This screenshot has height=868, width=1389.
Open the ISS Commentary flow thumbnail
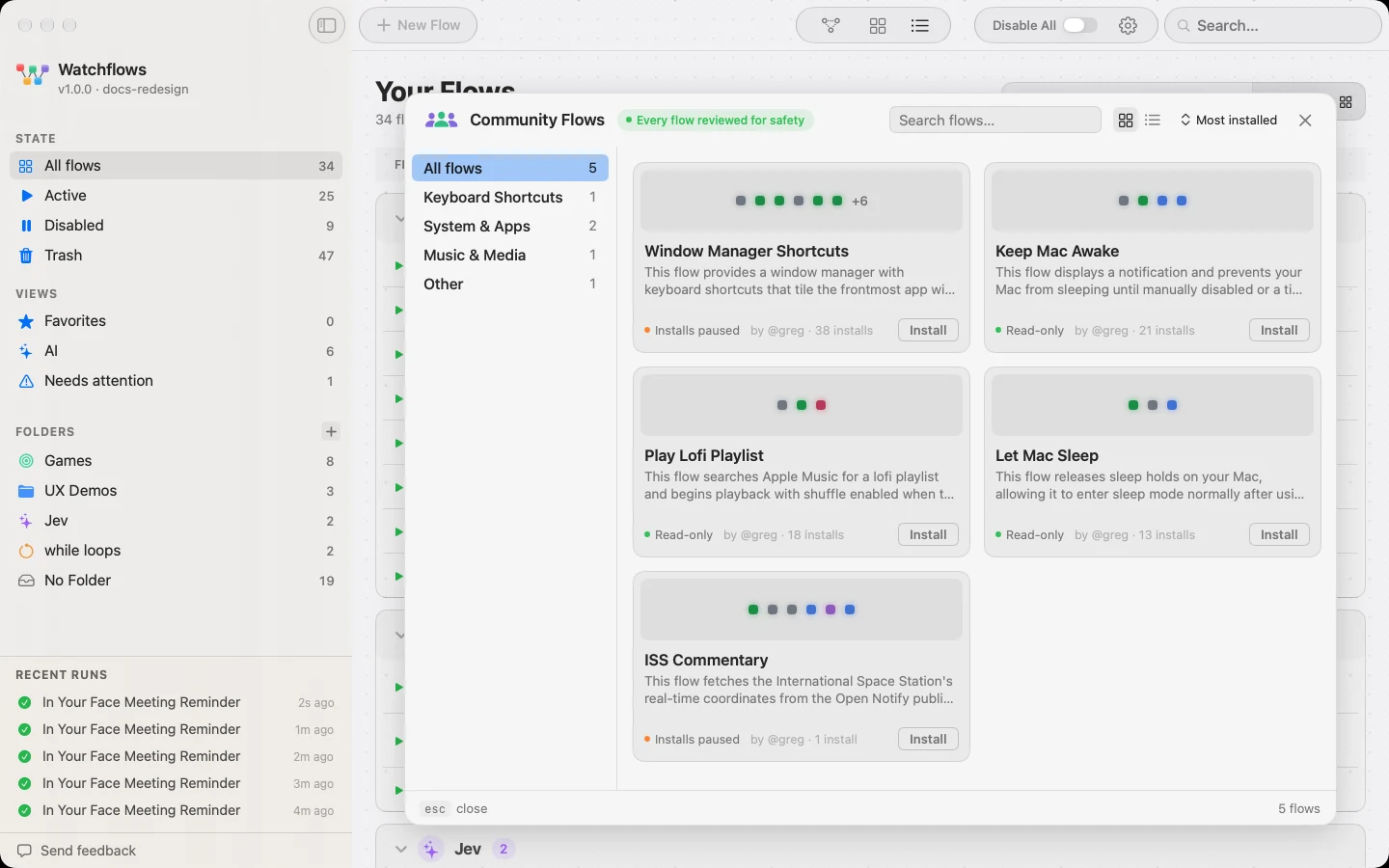tap(802, 610)
